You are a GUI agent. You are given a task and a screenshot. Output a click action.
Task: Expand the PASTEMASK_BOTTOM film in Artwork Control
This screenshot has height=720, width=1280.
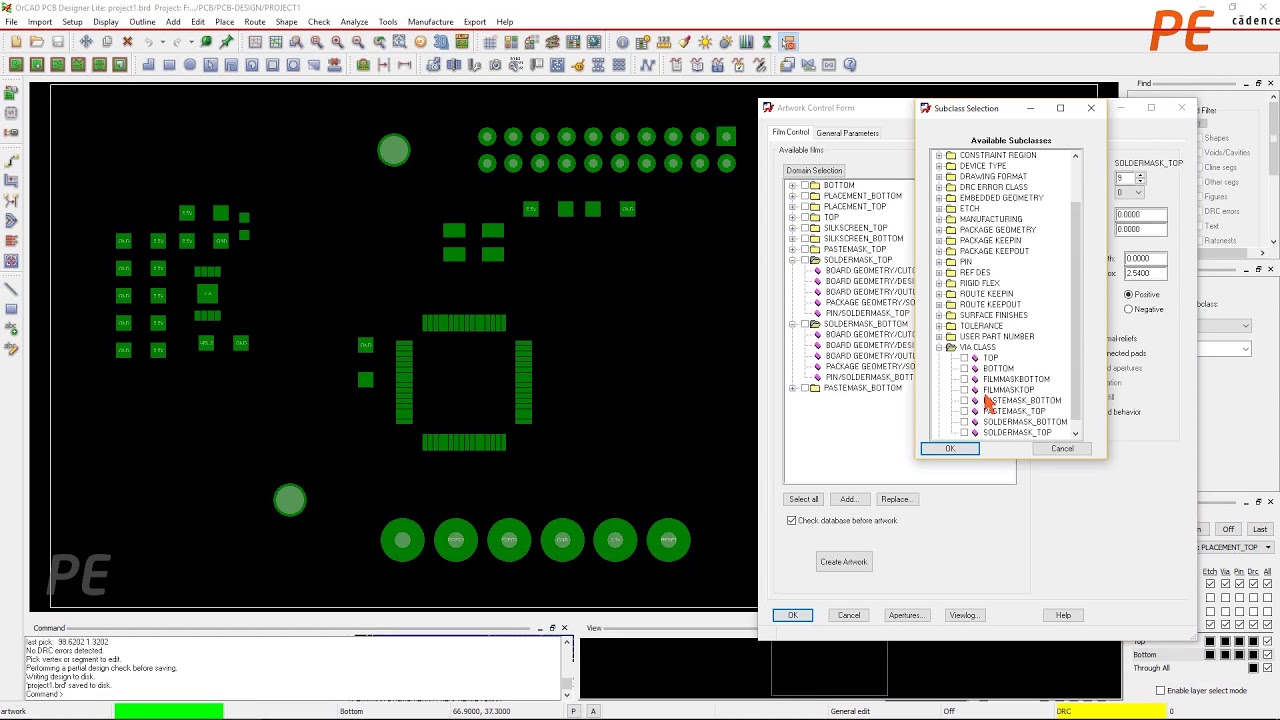(792, 388)
